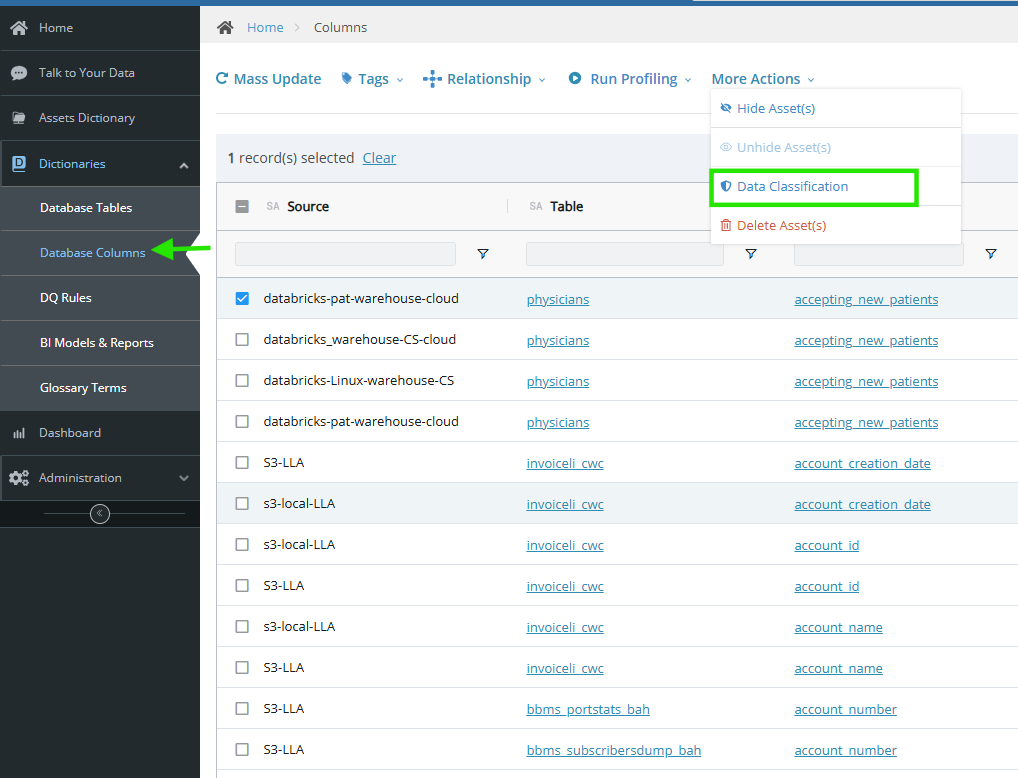Click the Source column filter text field

(345, 254)
